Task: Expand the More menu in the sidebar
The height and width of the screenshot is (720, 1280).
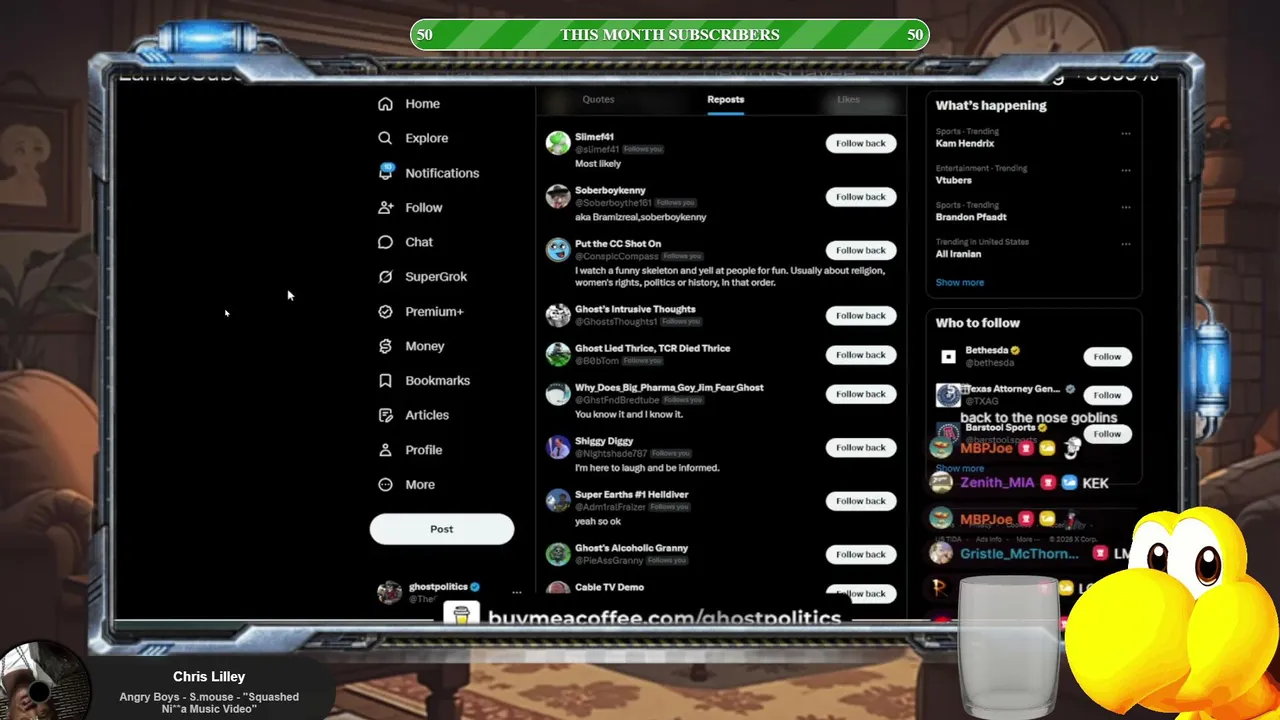Action: pos(385,485)
